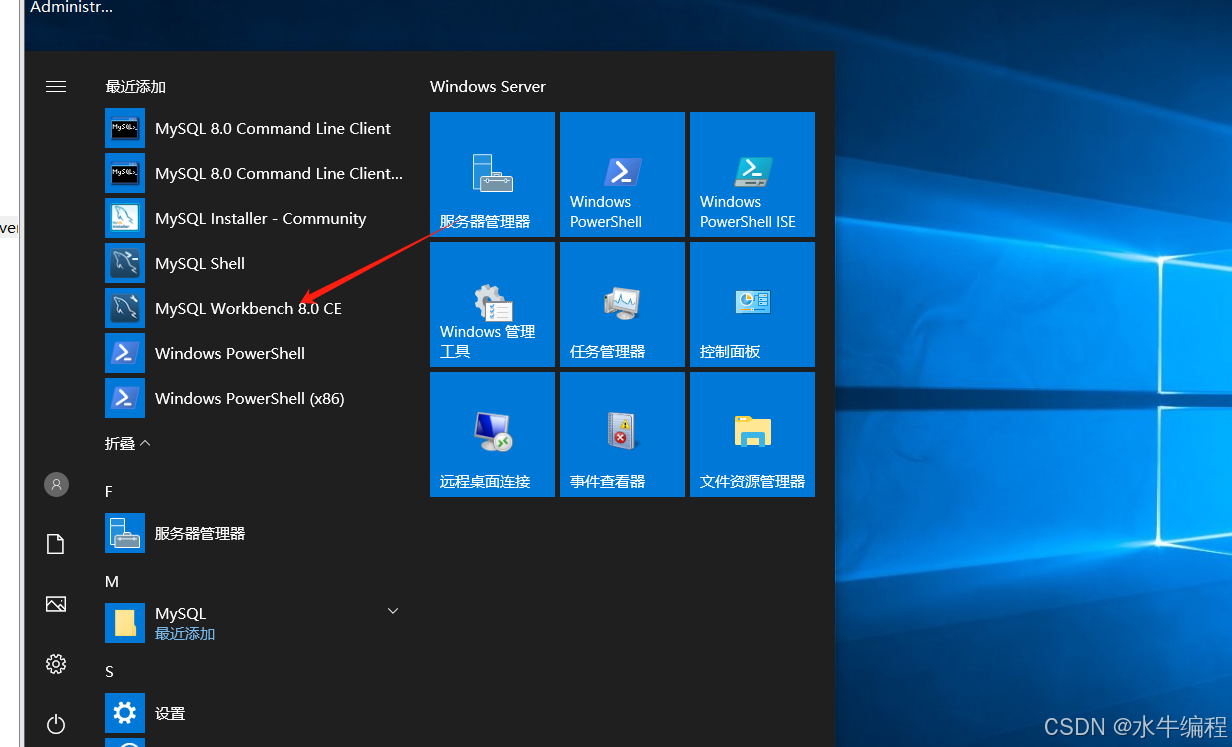This screenshot has height=747, width=1232.
Task: Open the truncated MySQL 8.0 Command Line Client... entry icon
Action: click(x=125, y=173)
